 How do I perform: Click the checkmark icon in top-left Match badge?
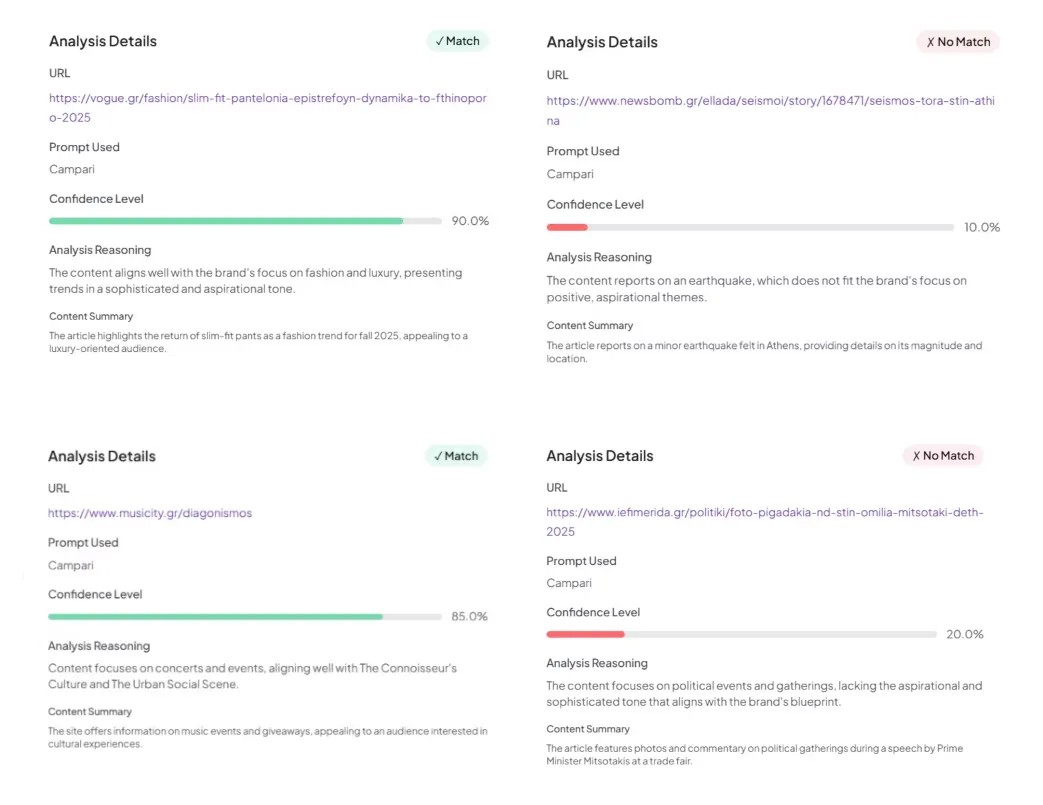click(439, 41)
